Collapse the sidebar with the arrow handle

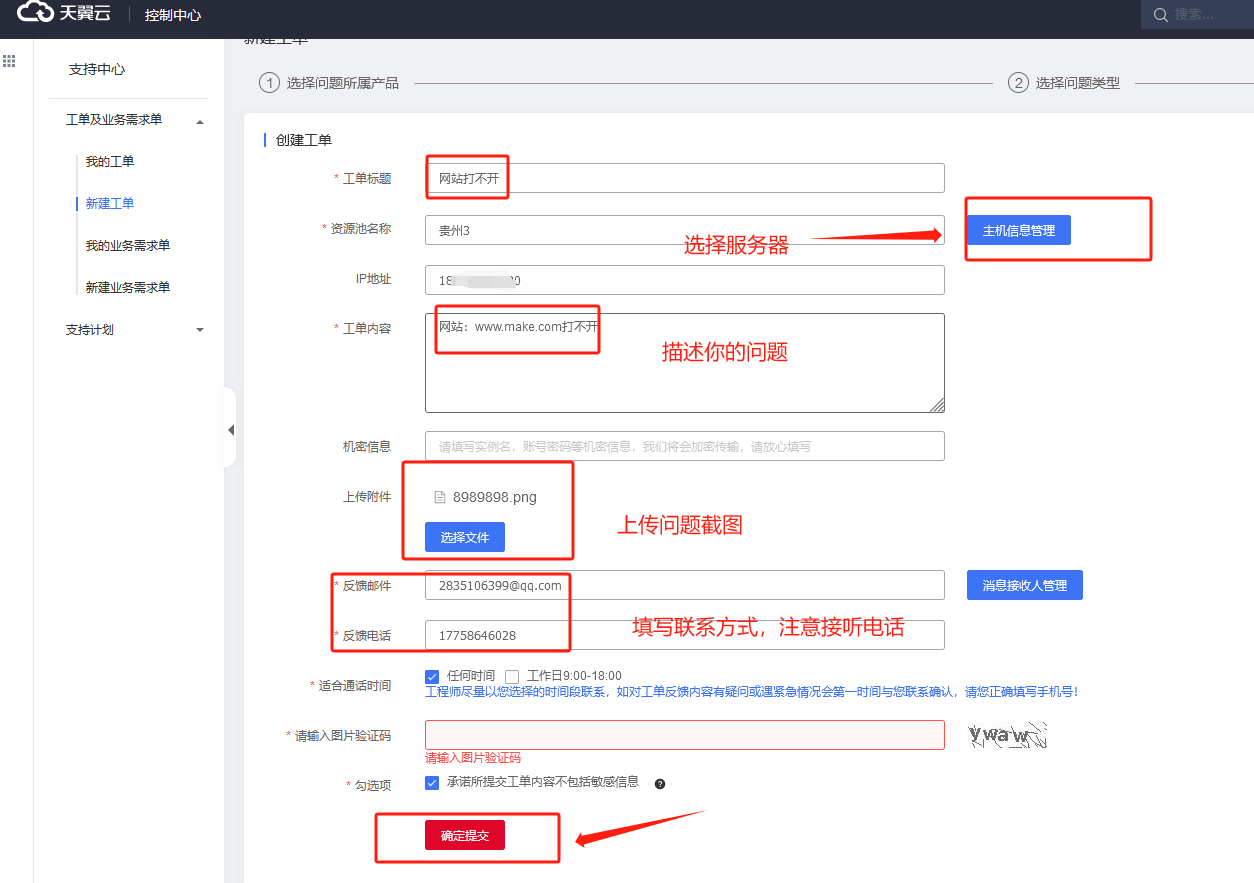(x=230, y=430)
